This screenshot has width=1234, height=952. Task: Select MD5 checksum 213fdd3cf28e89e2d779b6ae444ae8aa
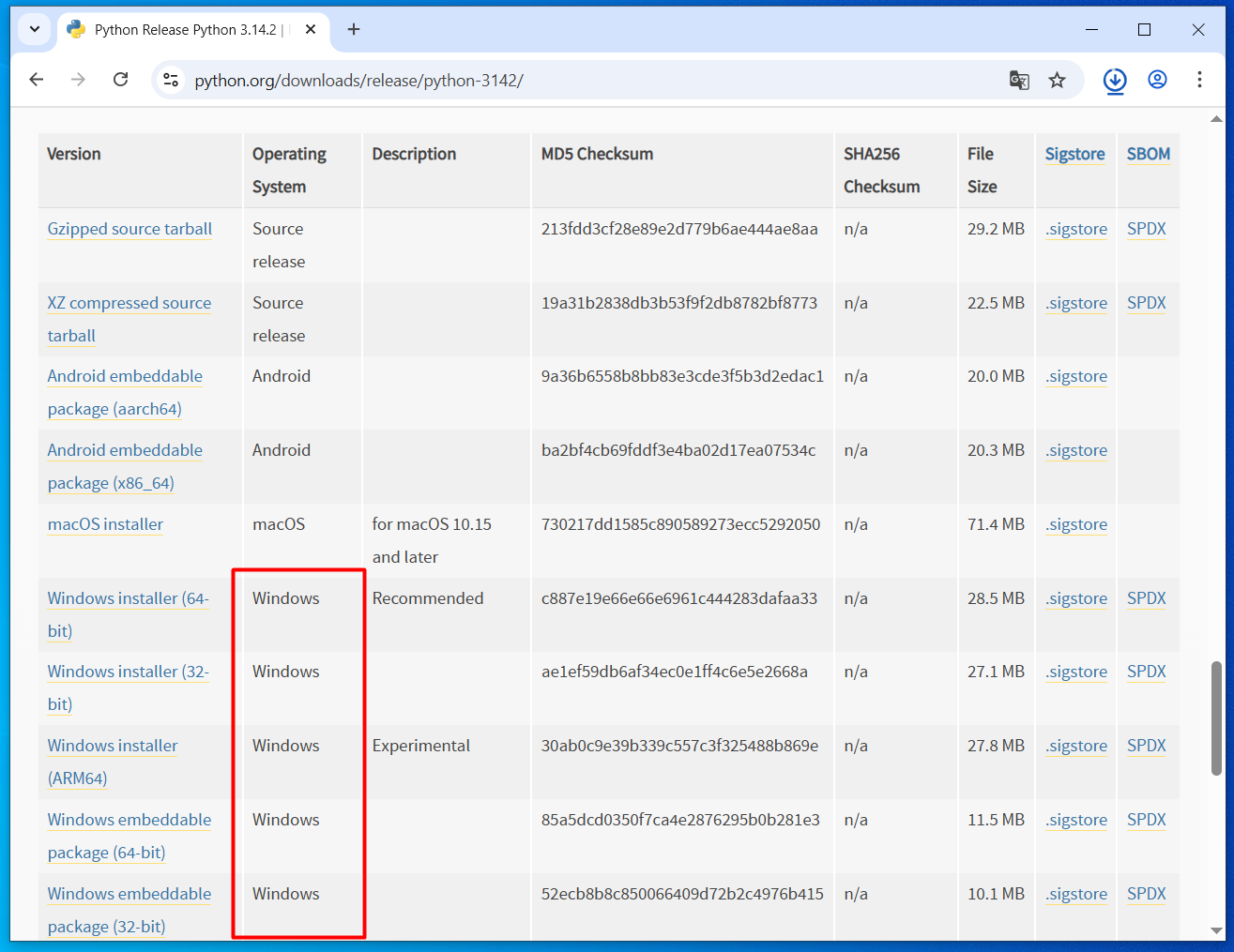pos(679,229)
